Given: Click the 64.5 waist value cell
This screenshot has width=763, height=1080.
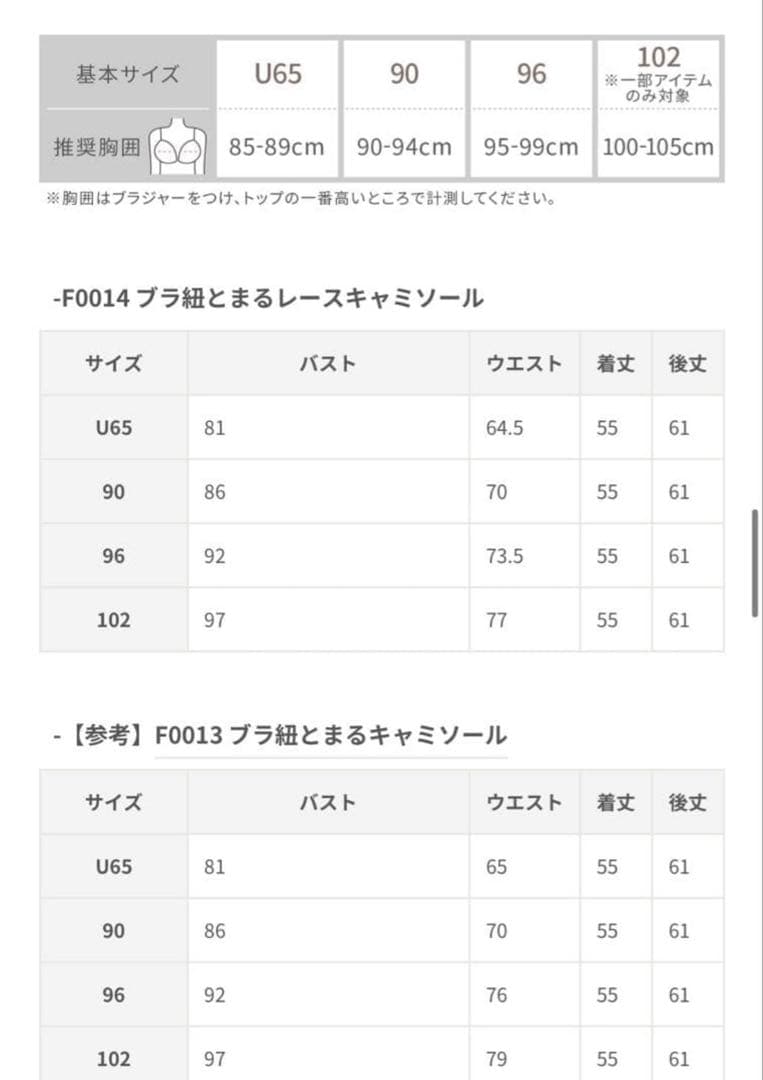Looking at the screenshot, I should 505,428.
